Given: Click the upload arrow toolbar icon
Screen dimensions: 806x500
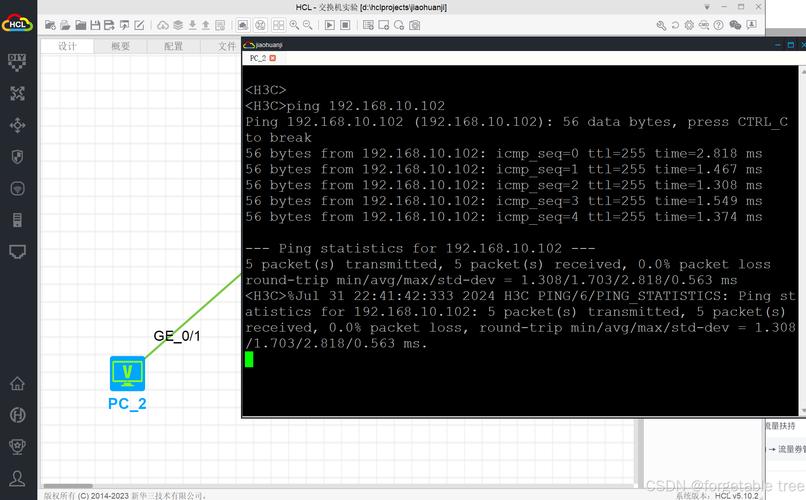Looking at the screenshot, I should [x=206, y=25].
